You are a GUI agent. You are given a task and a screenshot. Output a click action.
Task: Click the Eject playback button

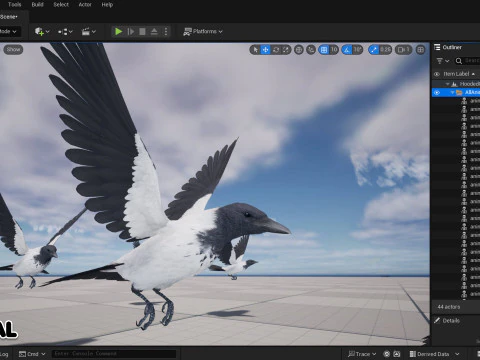(x=154, y=31)
